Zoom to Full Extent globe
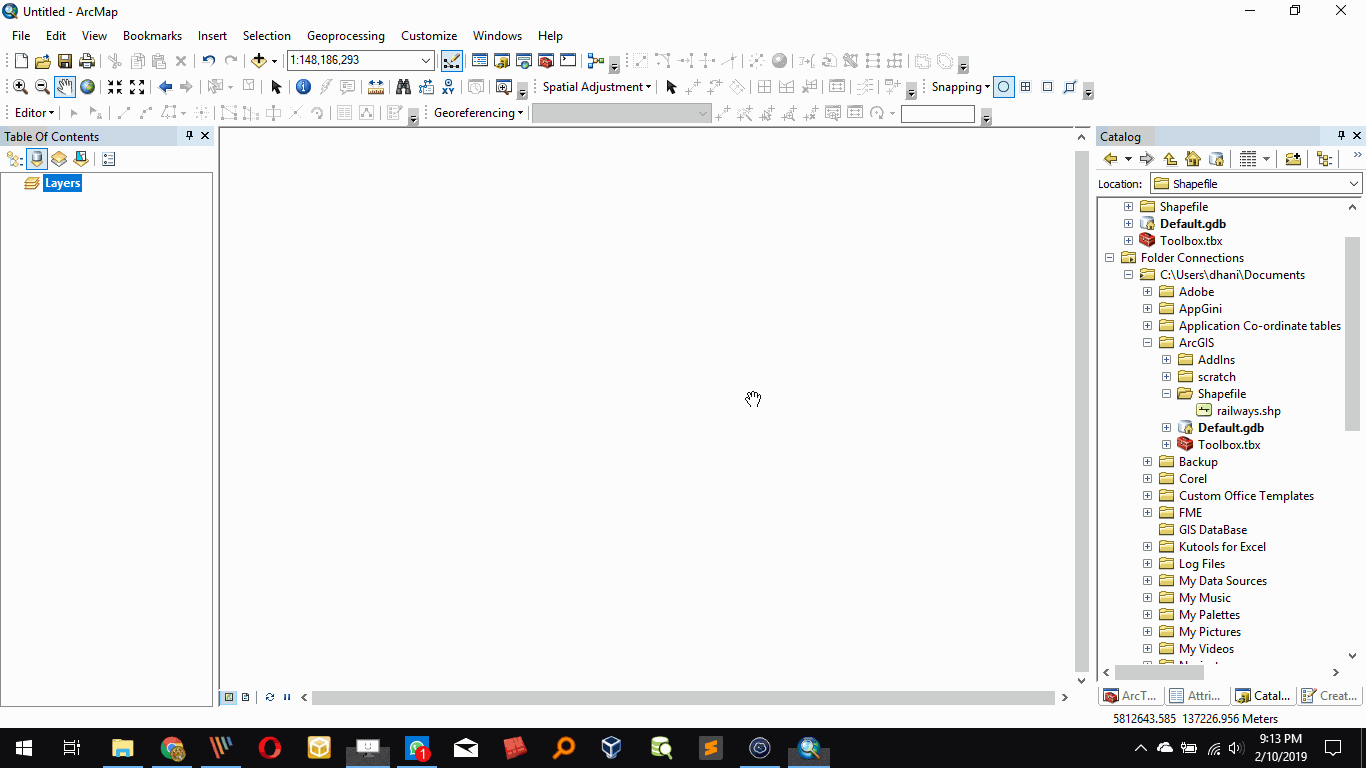Viewport: 1366px width, 768px height. [88, 87]
